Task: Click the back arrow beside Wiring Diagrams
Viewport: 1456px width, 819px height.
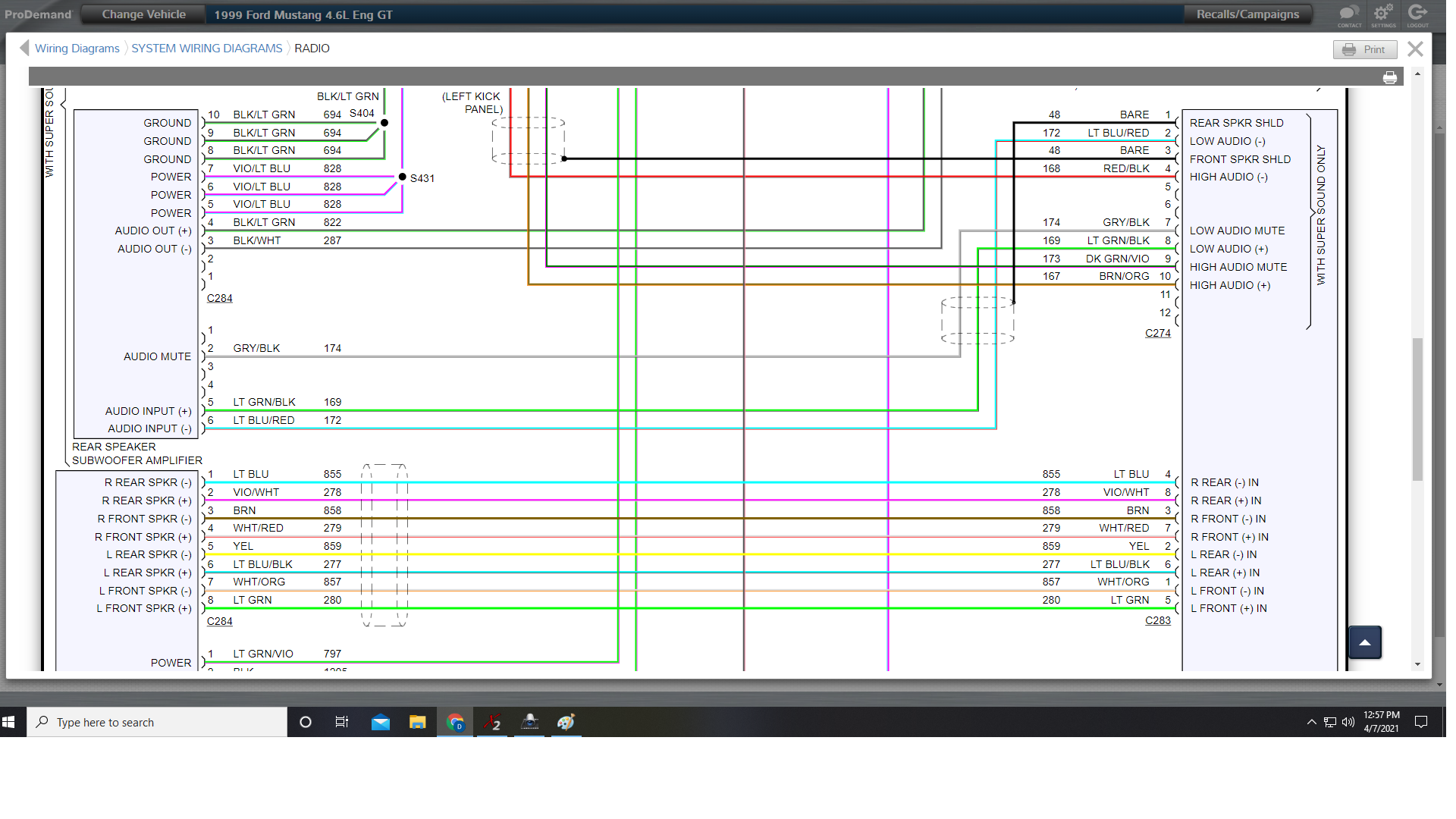Action: [x=24, y=49]
